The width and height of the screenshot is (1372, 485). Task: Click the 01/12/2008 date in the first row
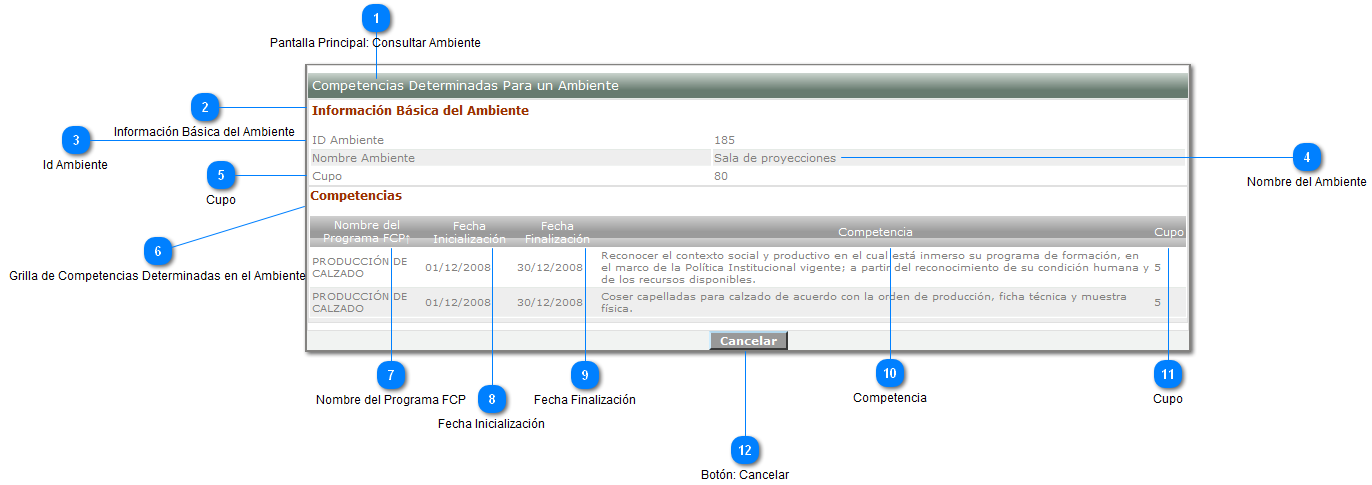click(x=457, y=268)
